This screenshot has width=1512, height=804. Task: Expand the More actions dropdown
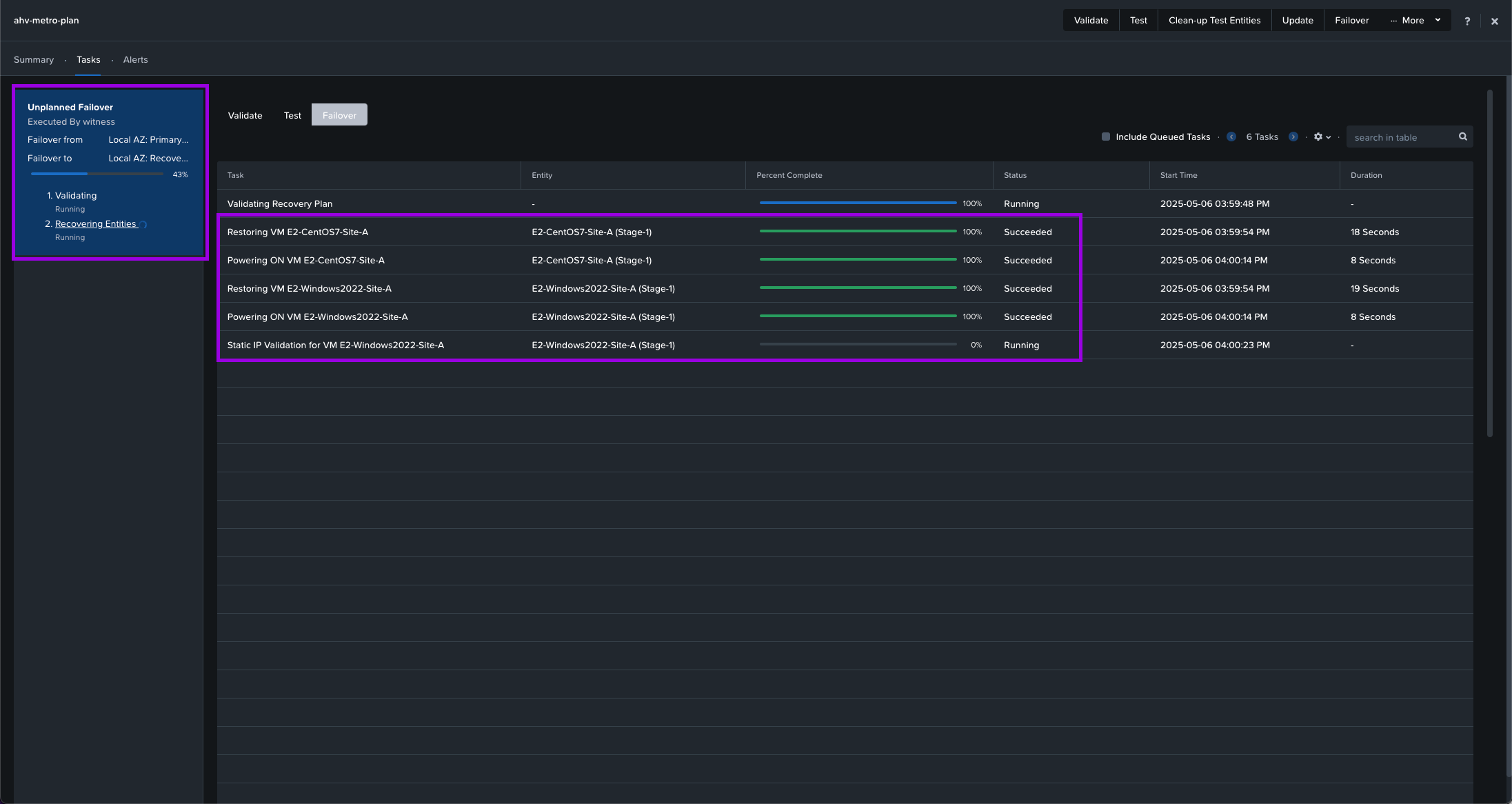(x=1415, y=20)
